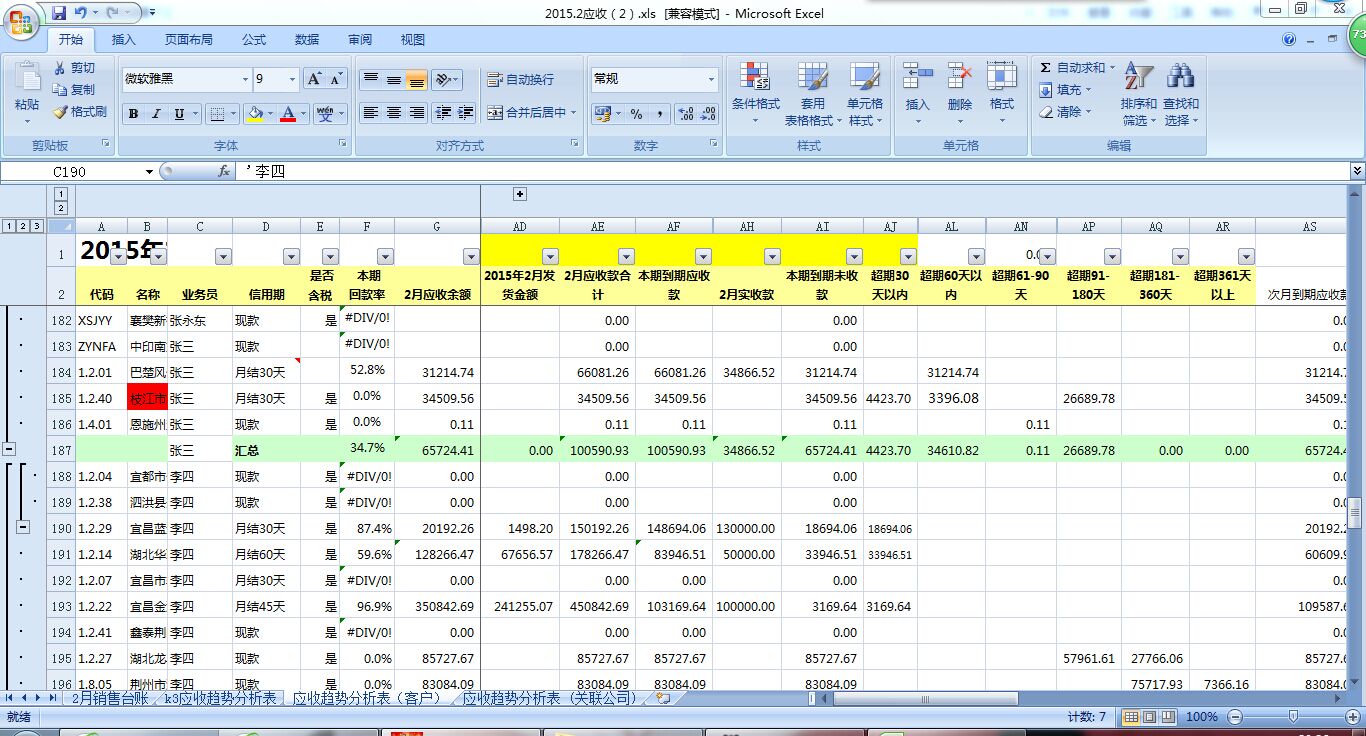The width and height of the screenshot is (1366, 736).
Task: Toggle underline formatting
Action: pyautogui.click(x=179, y=114)
